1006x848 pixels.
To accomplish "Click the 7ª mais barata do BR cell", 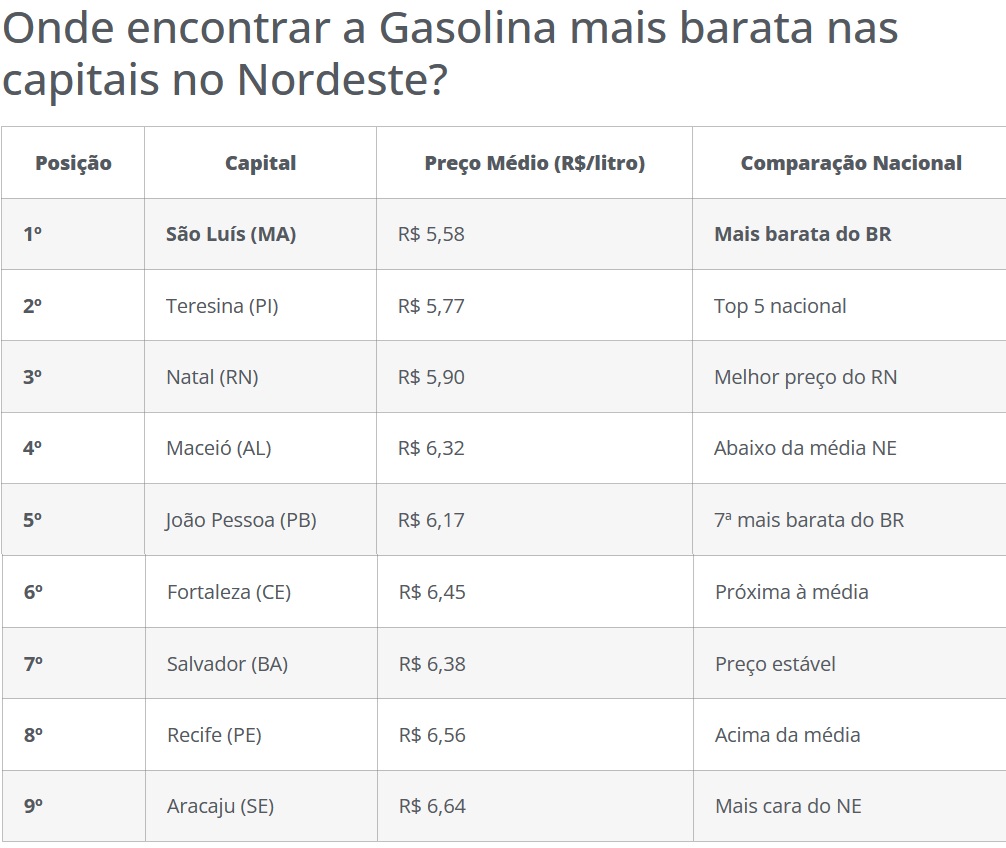I will tap(808, 520).
